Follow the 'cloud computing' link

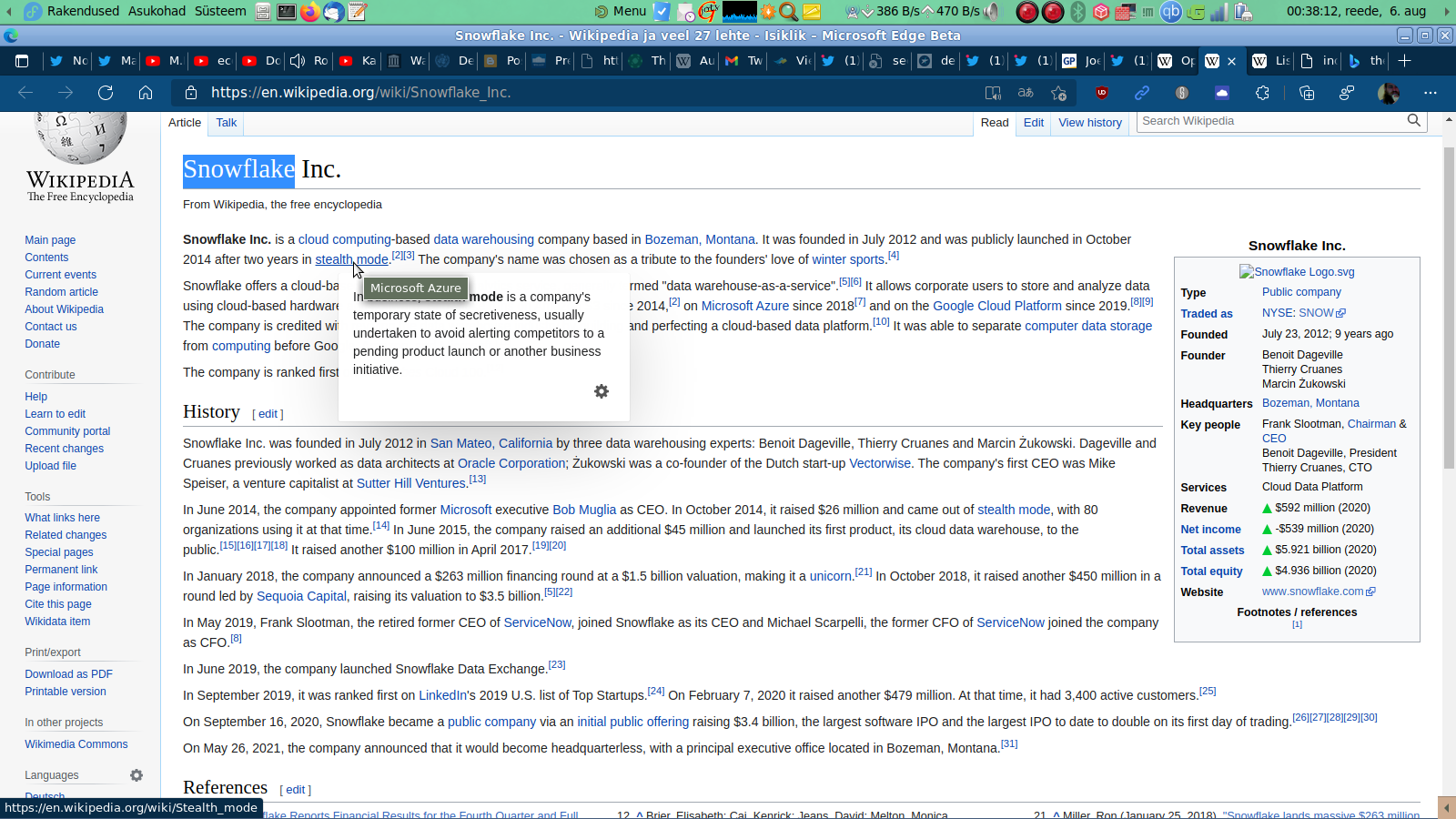[345, 239]
